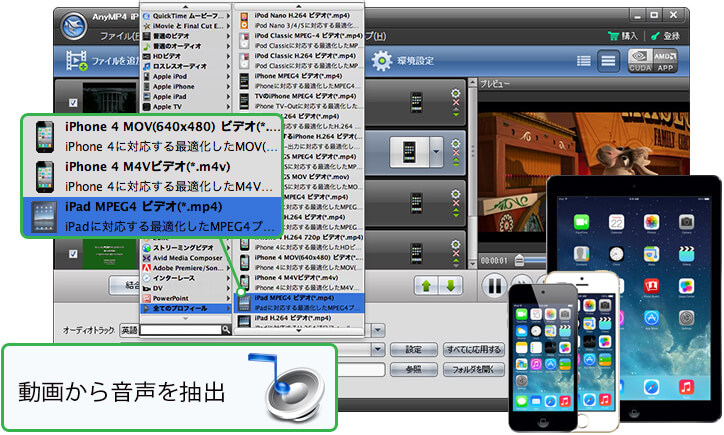Open settings gear on top file row

click(456, 93)
